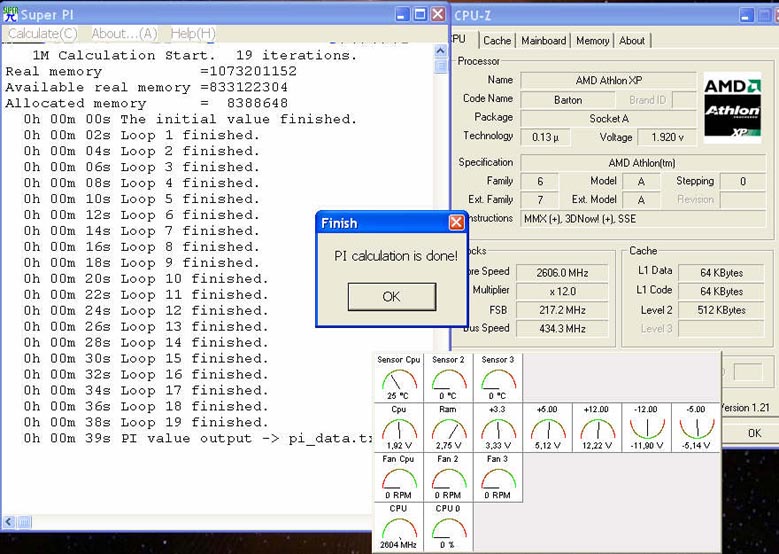This screenshot has width=779, height=554.
Task: Open the About...(A) menu in Super PI
Action: [124, 34]
